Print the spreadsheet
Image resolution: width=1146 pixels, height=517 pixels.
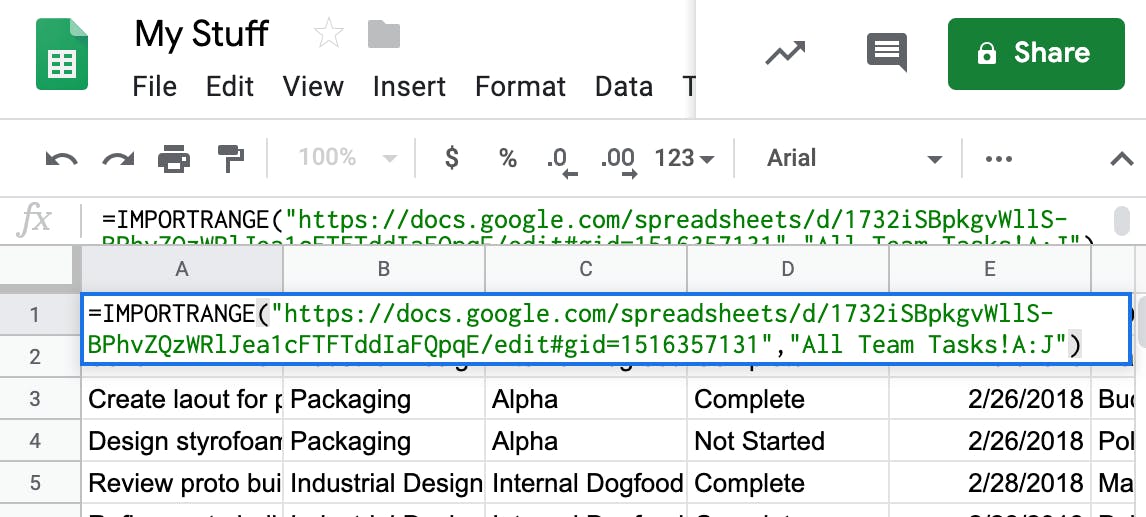pos(174,158)
